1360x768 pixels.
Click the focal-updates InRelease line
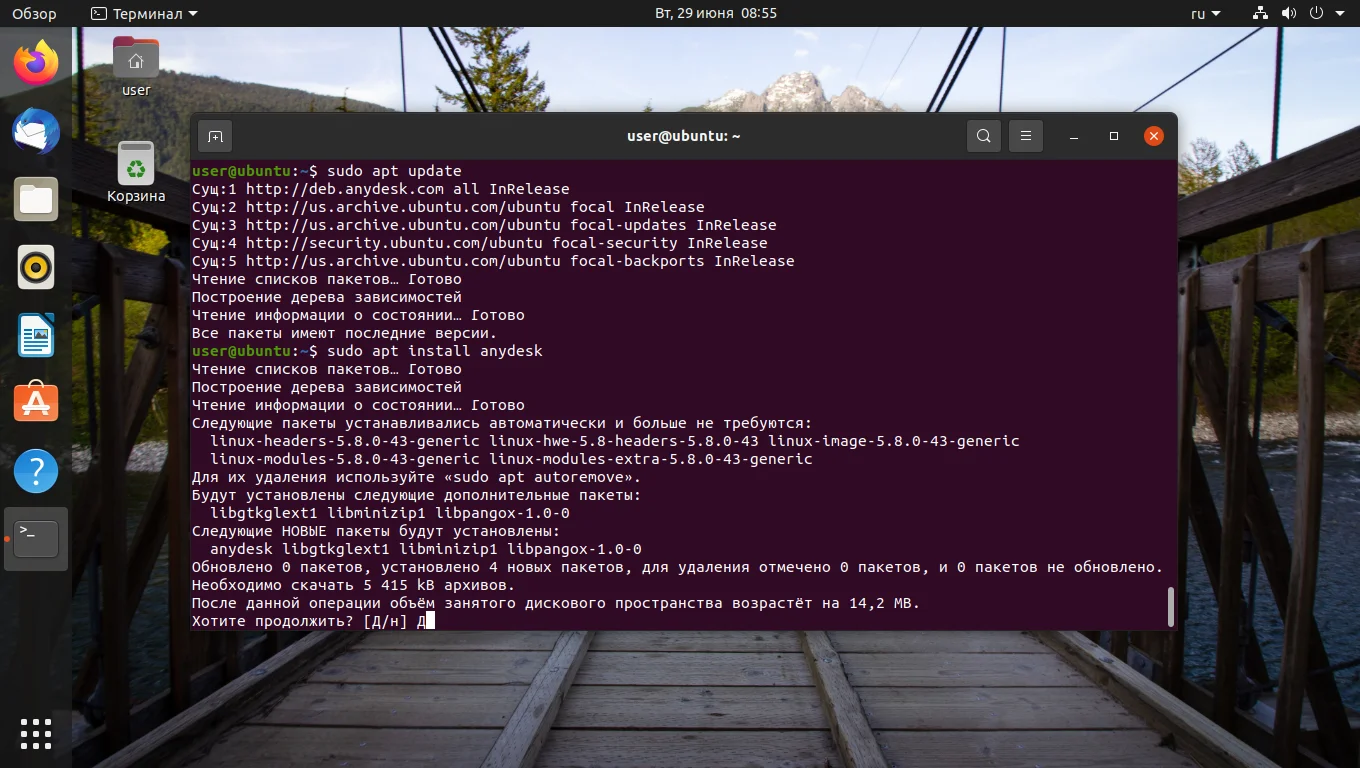pyautogui.click(x=484, y=225)
